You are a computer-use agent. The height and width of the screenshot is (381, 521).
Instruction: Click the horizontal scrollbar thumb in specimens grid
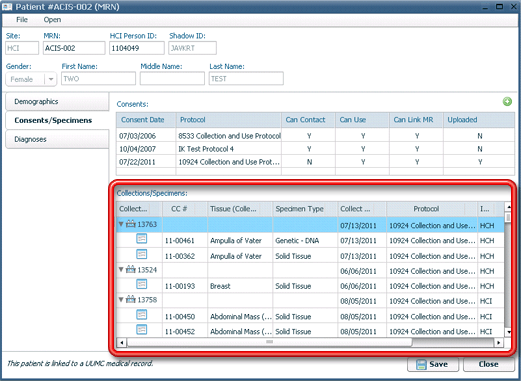[x=269, y=342]
